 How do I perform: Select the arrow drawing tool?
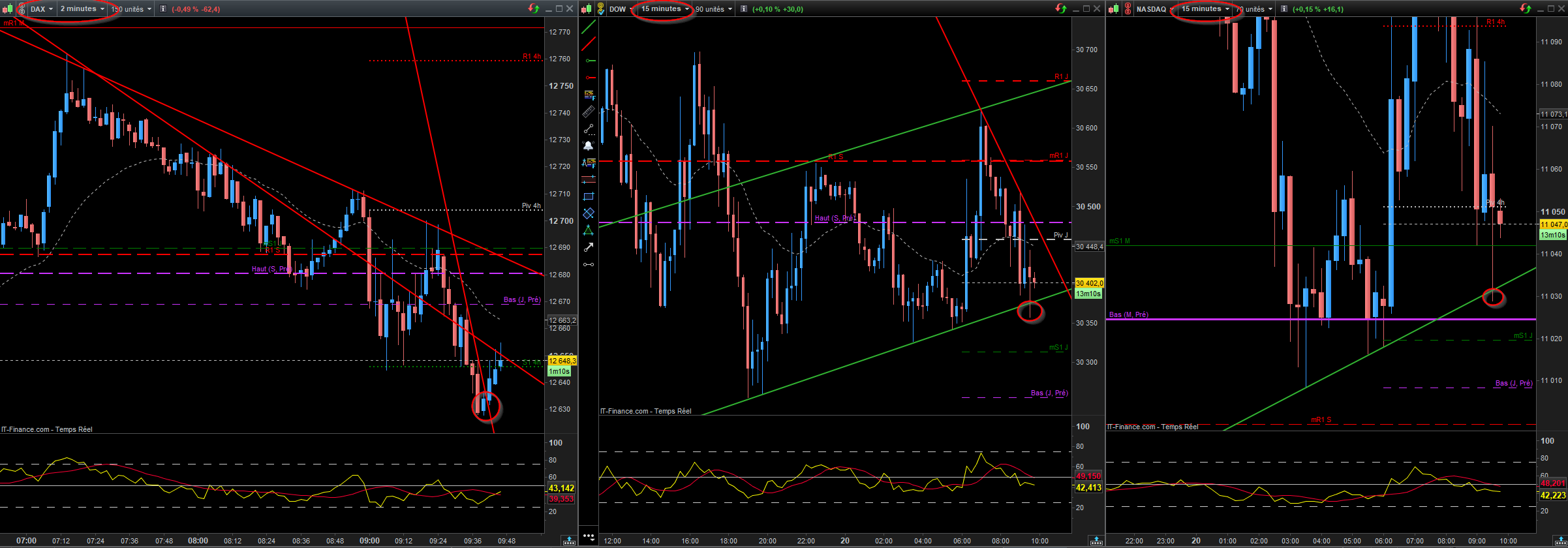(x=589, y=247)
